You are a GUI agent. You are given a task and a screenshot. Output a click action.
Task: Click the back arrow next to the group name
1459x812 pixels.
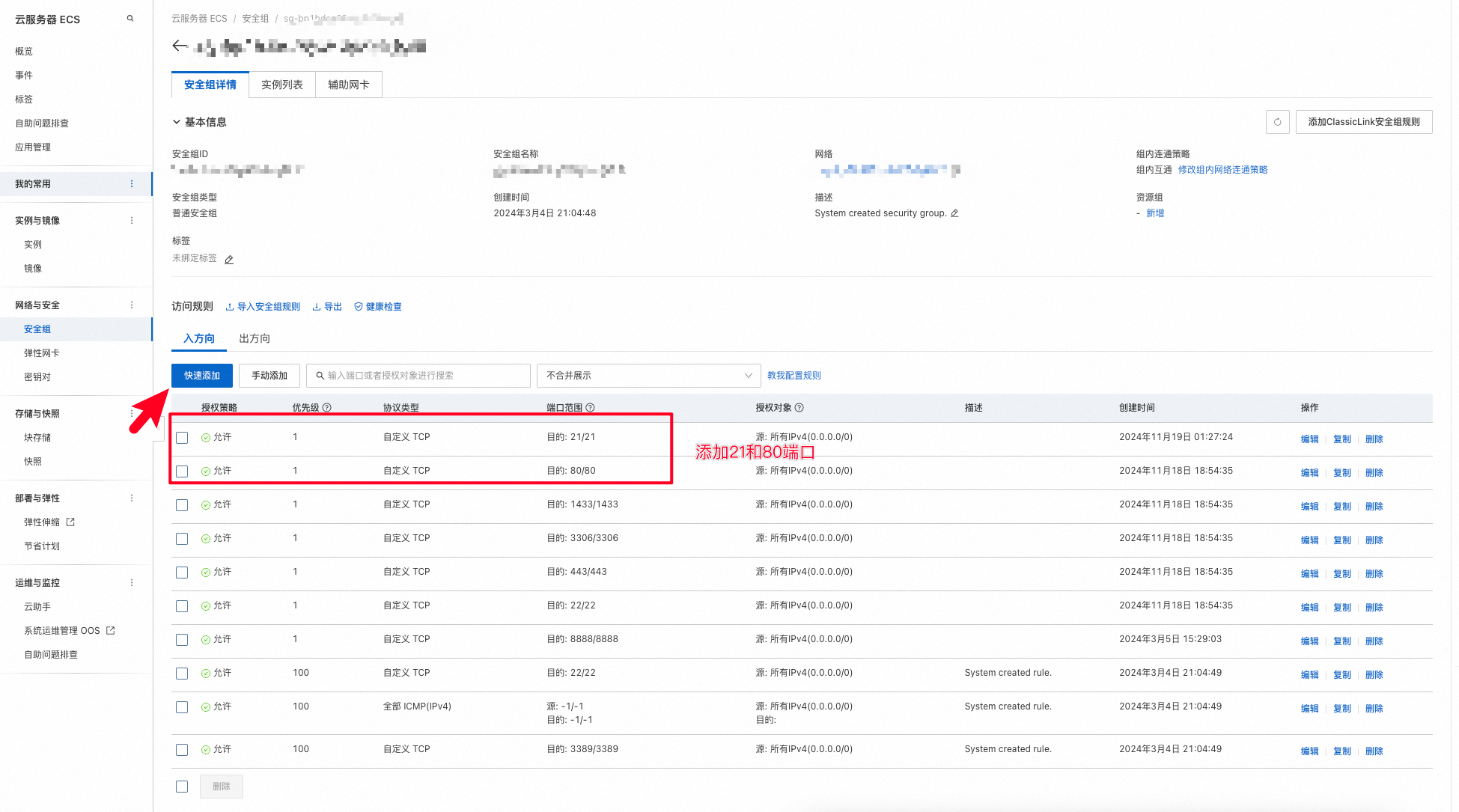180,46
